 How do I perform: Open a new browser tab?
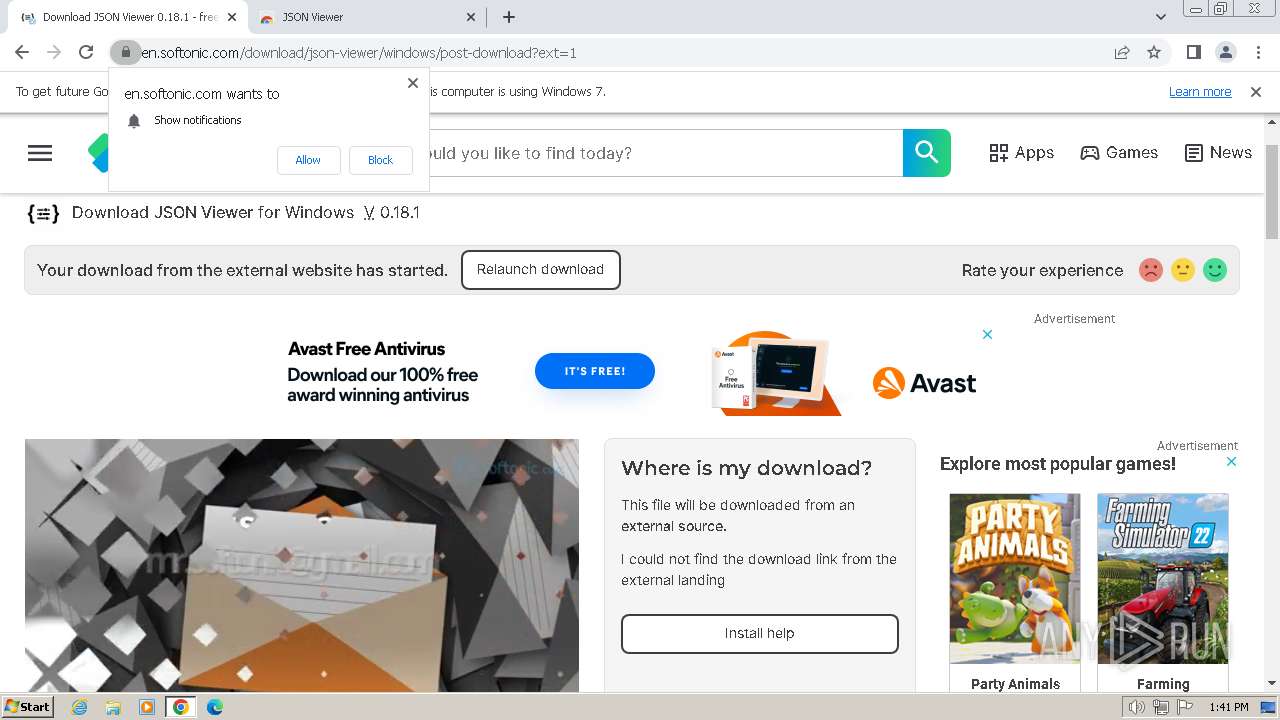(509, 17)
